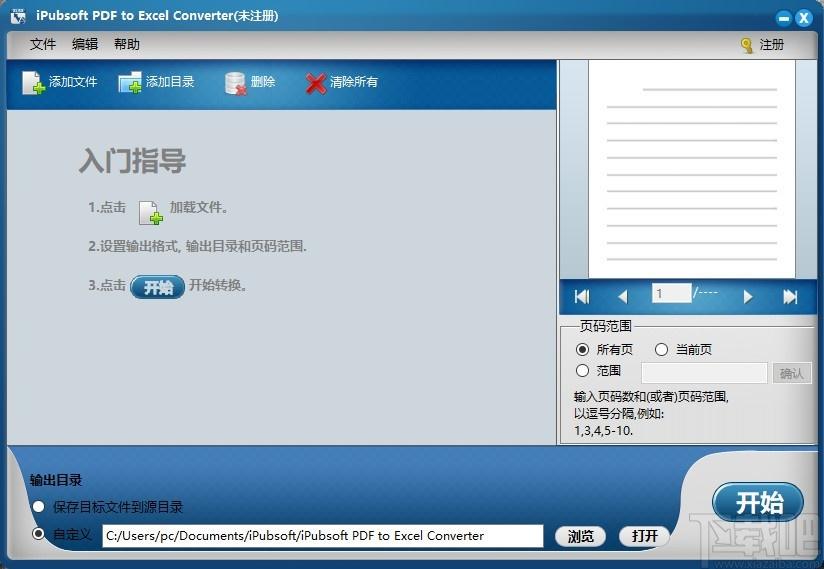Close the converter window
The width and height of the screenshot is (824, 569).
[804, 18]
